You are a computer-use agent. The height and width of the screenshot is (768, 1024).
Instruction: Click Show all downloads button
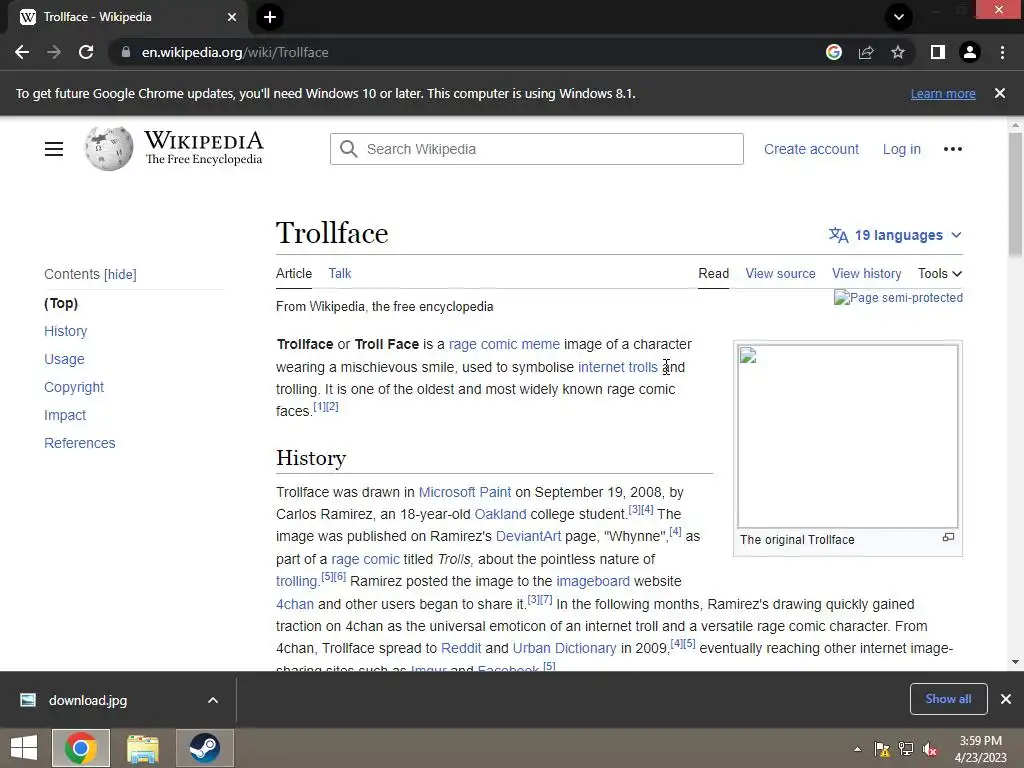948,699
